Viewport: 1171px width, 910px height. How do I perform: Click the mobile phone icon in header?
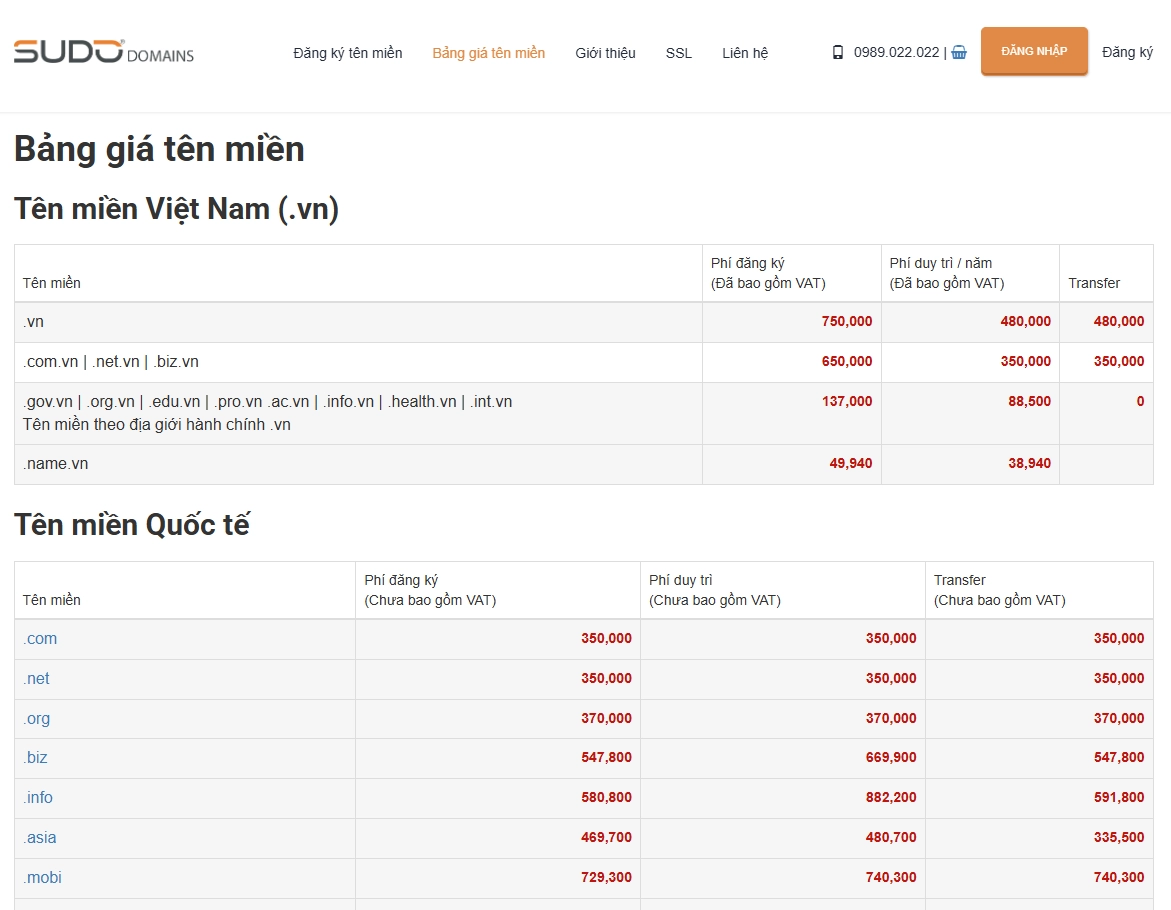[838, 52]
